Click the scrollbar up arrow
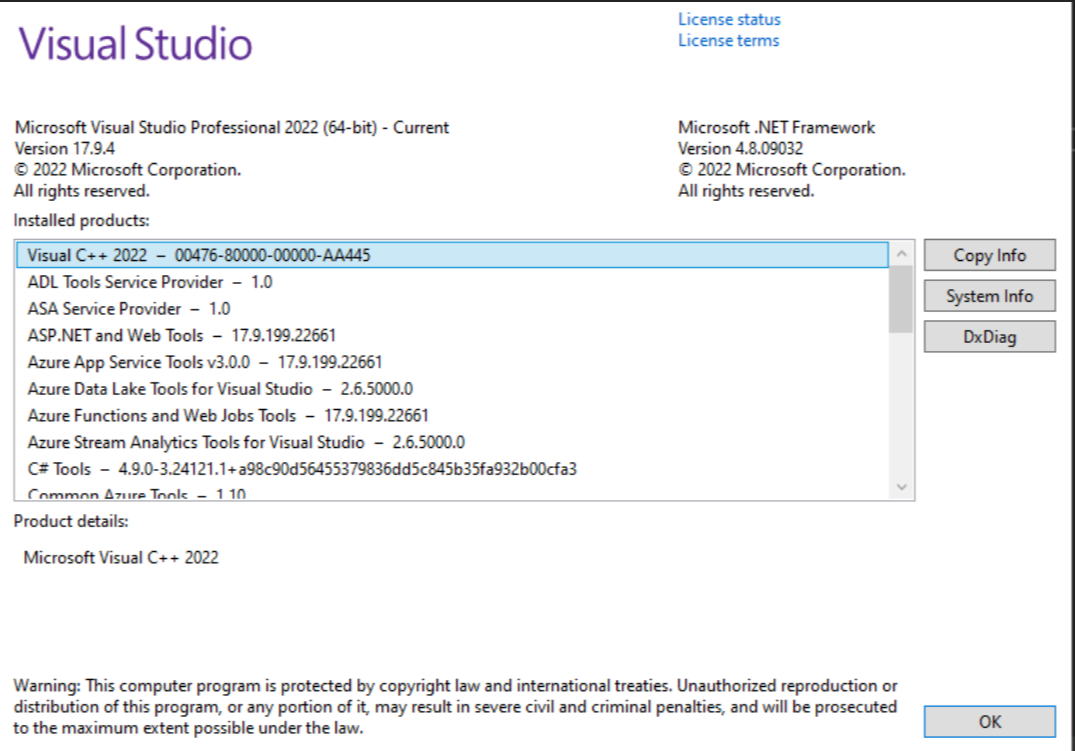Viewport: 1075px width, 751px height. pyautogui.click(x=902, y=251)
